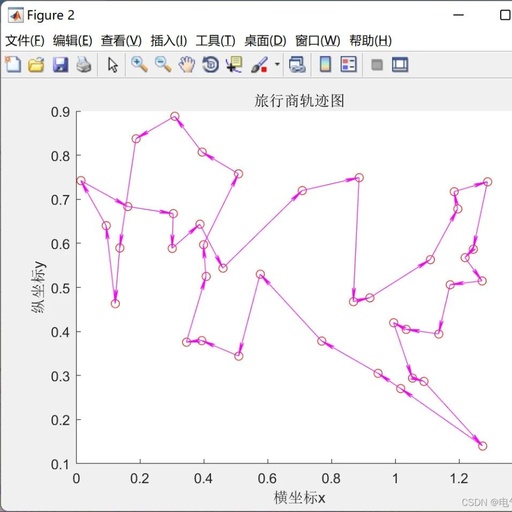This screenshot has height=512, width=512.
Task: Open the 帮助(H) menu
Action: click(x=370, y=41)
